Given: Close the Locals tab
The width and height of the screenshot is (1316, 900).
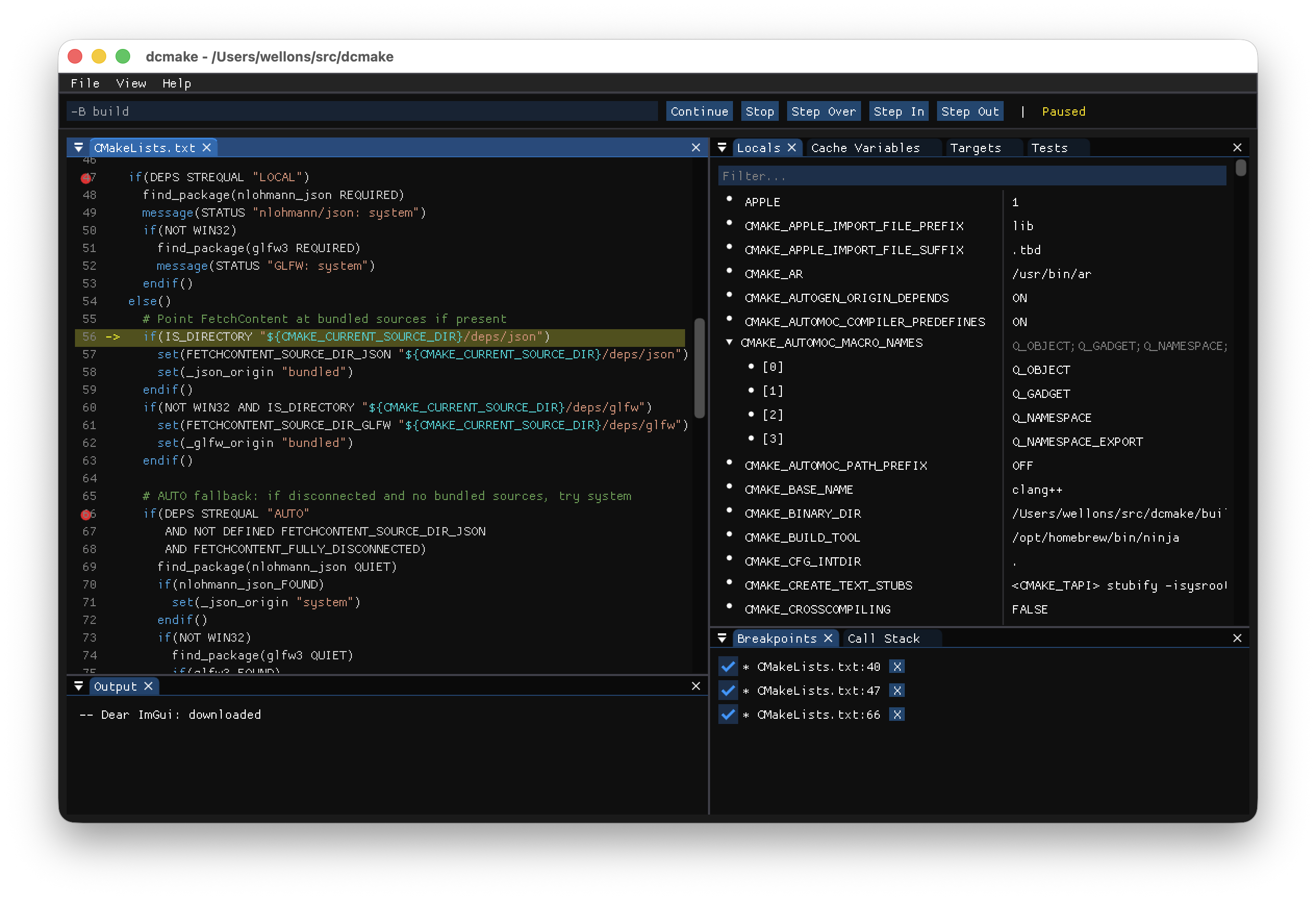Looking at the screenshot, I should [792, 148].
